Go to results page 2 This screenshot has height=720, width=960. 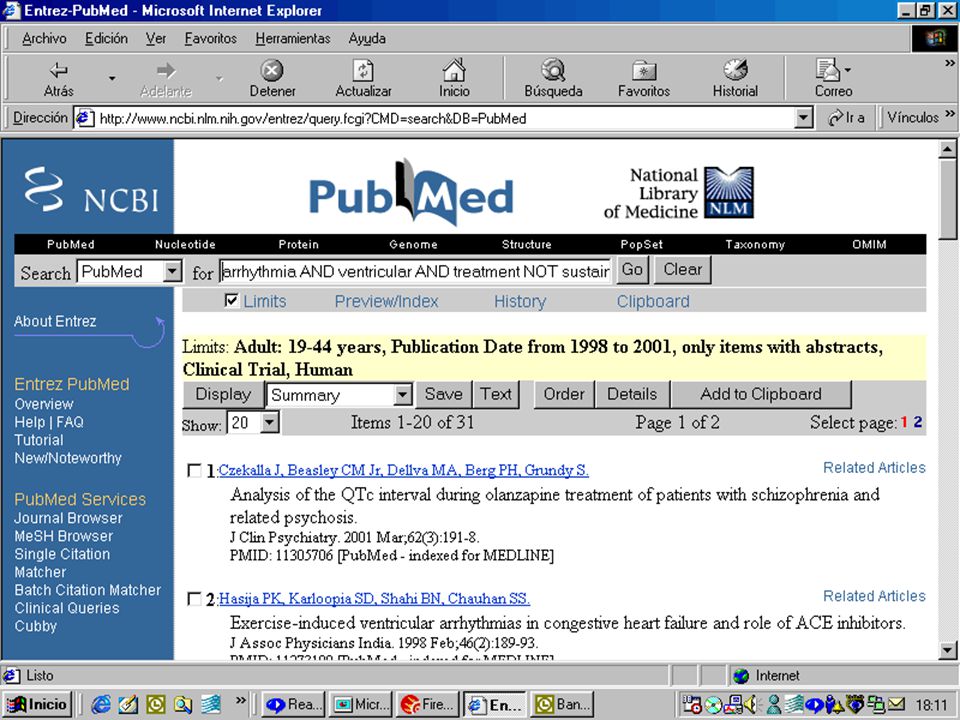(x=918, y=422)
